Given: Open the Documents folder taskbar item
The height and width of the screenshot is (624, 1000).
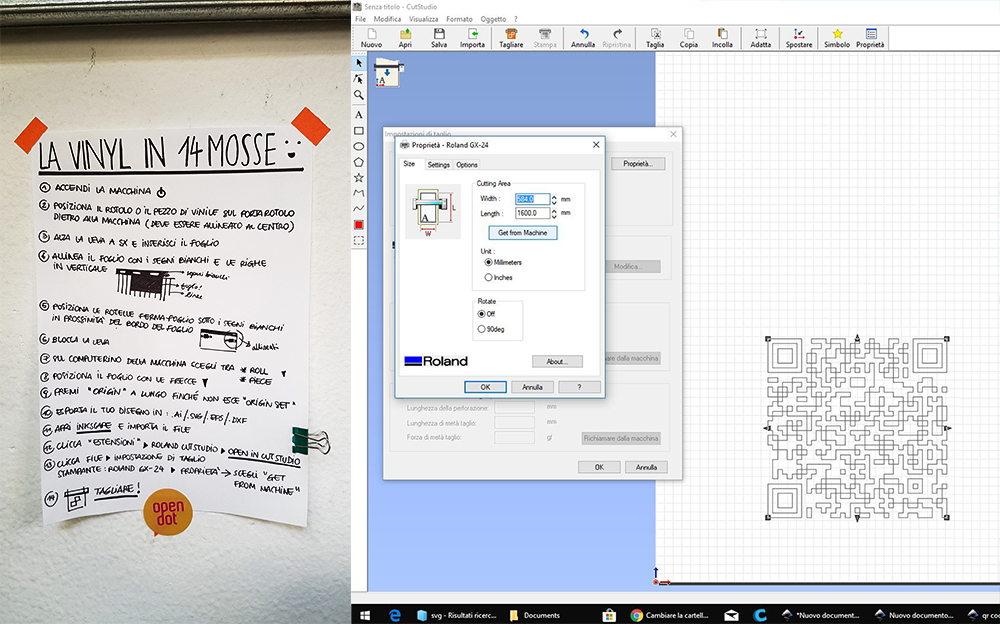Looking at the screenshot, I should coord(535,615).
